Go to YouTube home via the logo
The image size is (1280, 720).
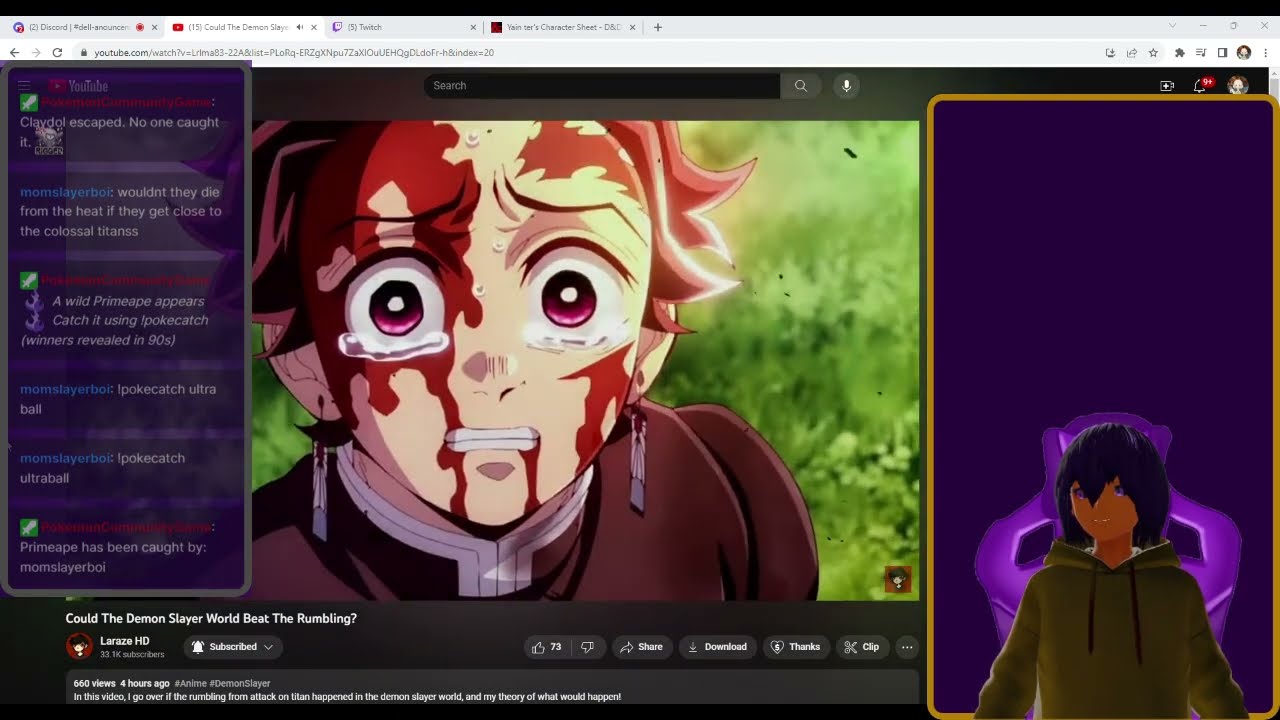(x=78, y=86)
